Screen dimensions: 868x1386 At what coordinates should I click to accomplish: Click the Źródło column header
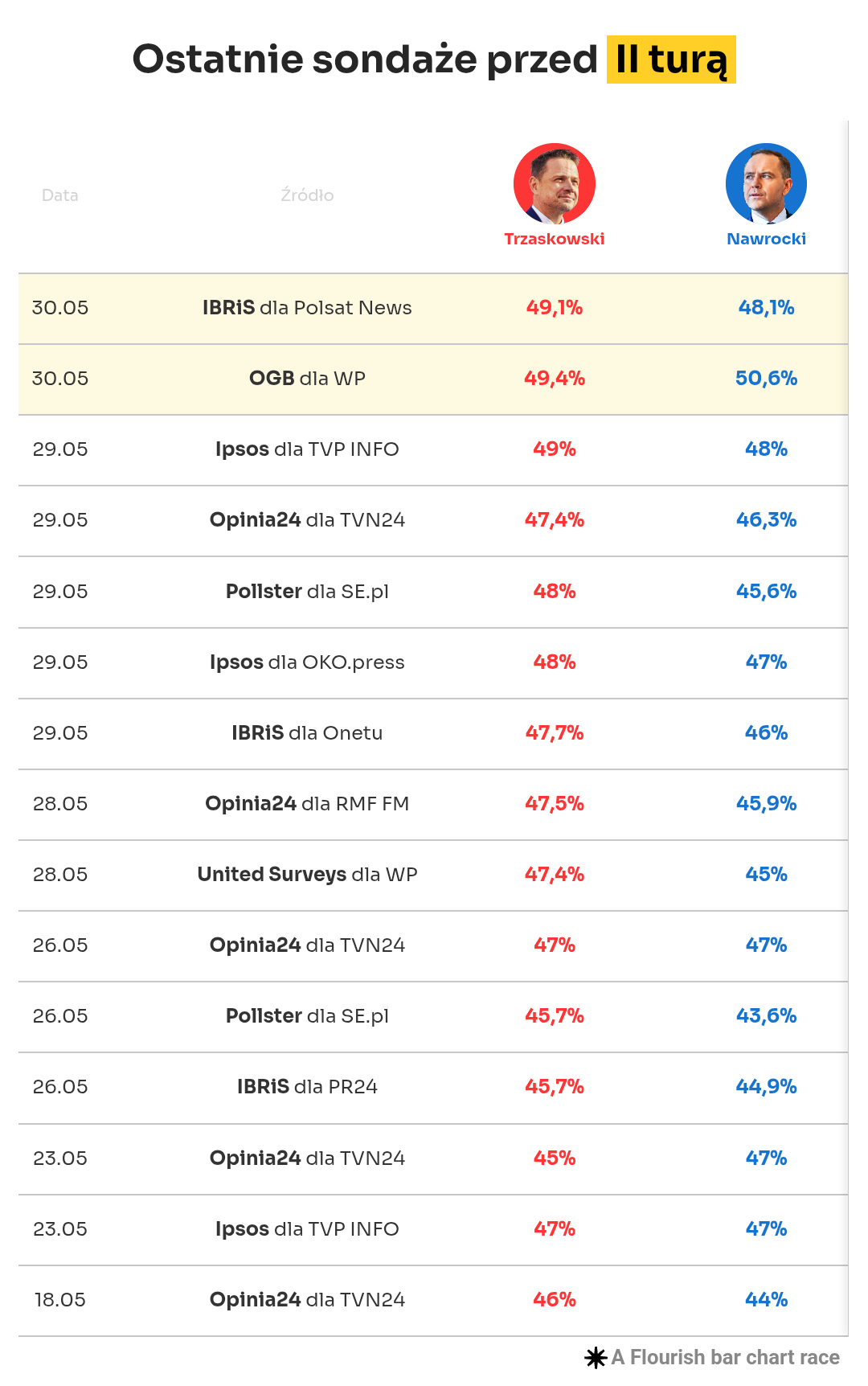pos(307,195)
